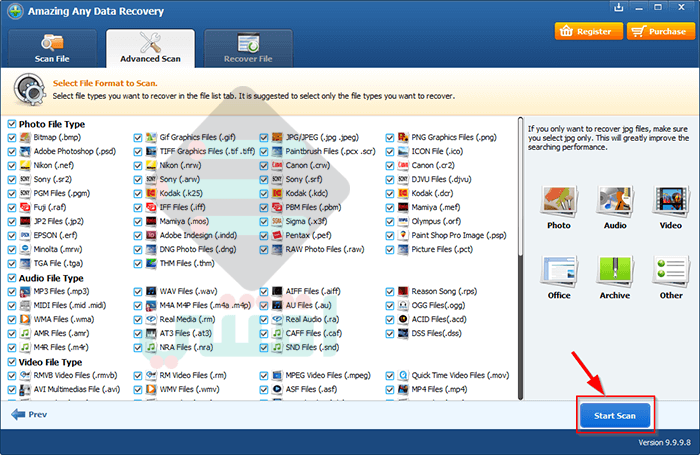Image resolution: width=700 pixels, height=455 pixels.
Task: Click the Start Scan button
Action: pos(615,416)
